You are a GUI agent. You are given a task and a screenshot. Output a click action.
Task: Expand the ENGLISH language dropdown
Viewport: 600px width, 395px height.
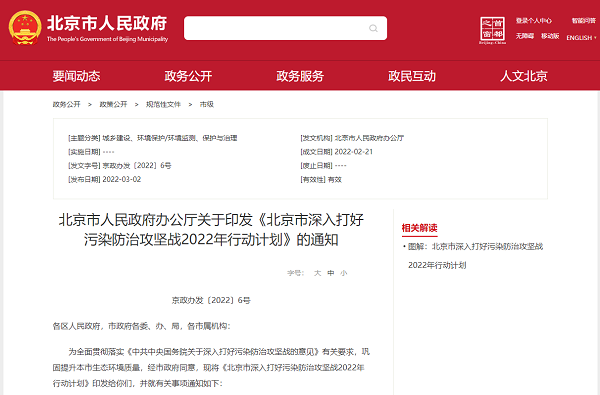(x=581, y=38)
